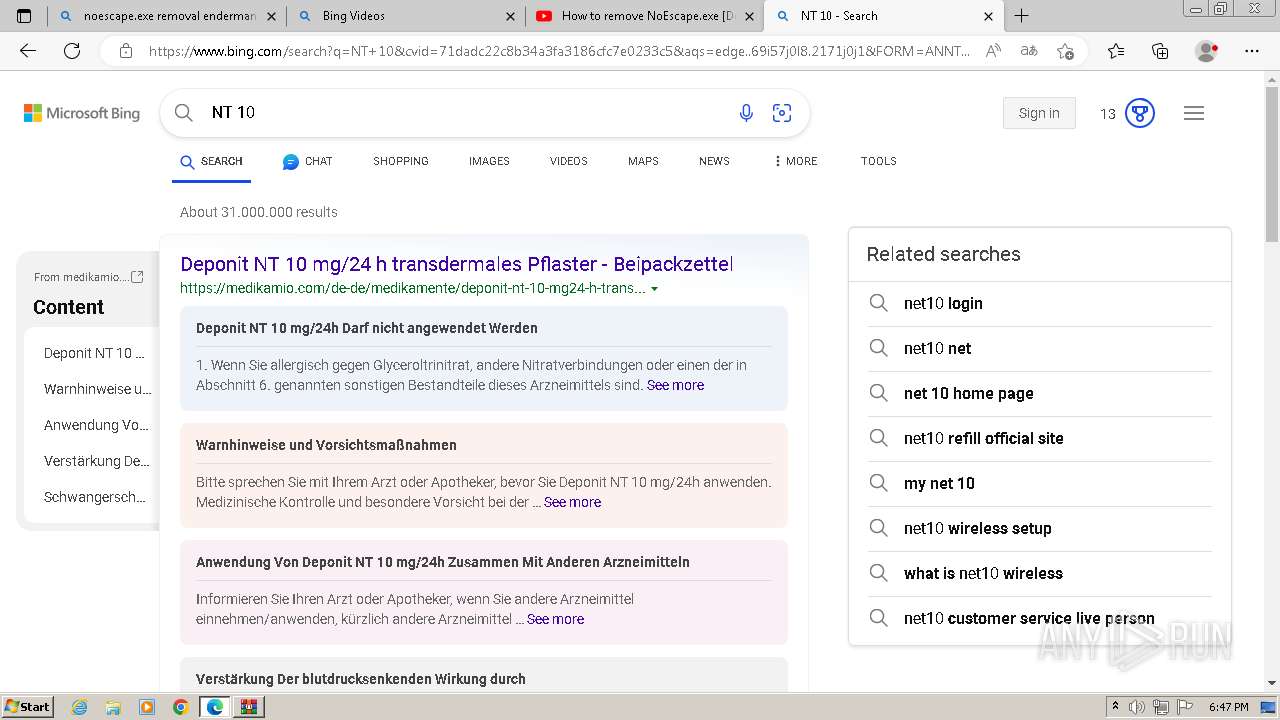The image size is (1280, 720).
Task: Click the volume icon in system tray
Action: 1137,707
